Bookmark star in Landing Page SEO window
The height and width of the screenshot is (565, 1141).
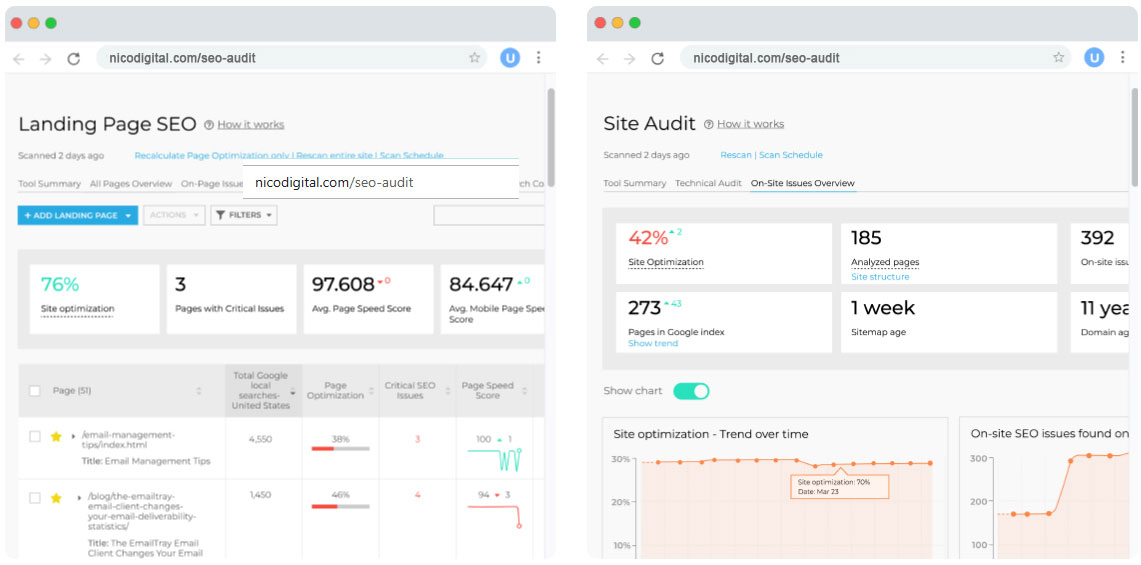(x=474, y=58)
